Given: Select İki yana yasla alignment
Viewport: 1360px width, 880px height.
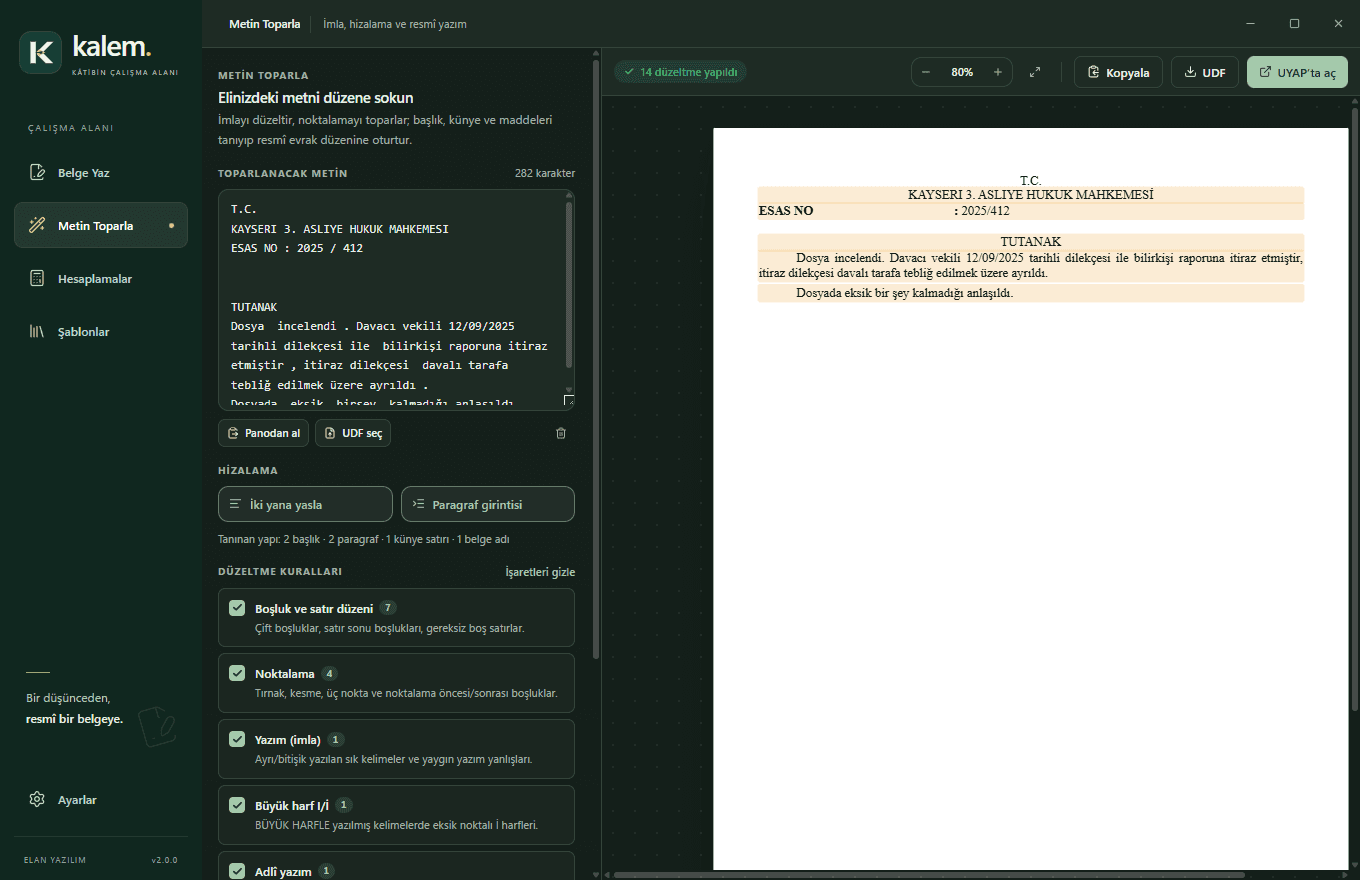Looking at the screenshot, I should pos(305,504).
